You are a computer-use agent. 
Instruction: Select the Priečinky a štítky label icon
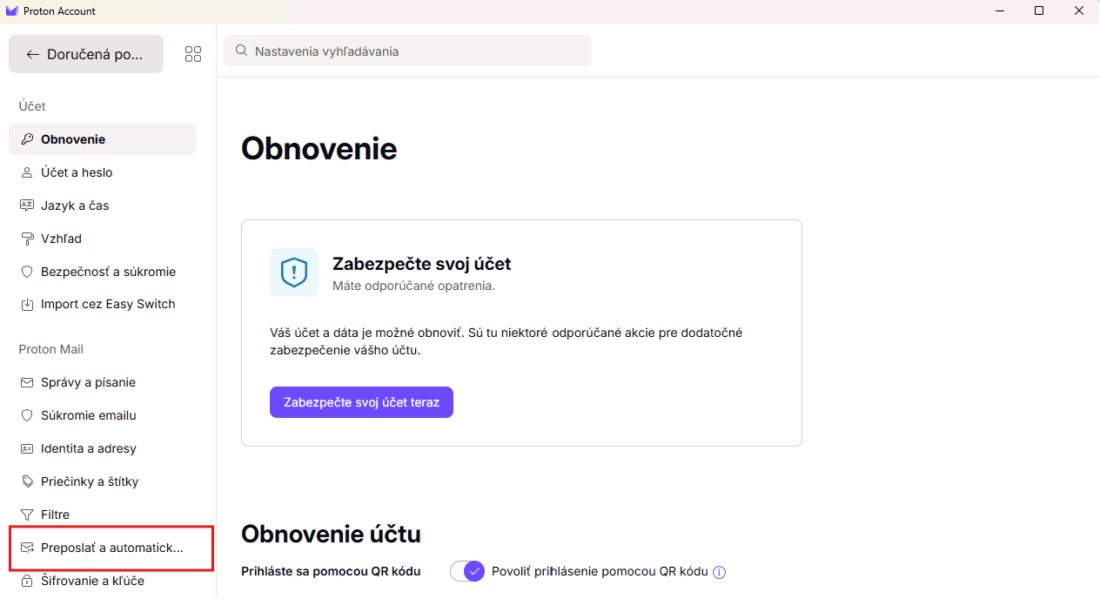27,481
